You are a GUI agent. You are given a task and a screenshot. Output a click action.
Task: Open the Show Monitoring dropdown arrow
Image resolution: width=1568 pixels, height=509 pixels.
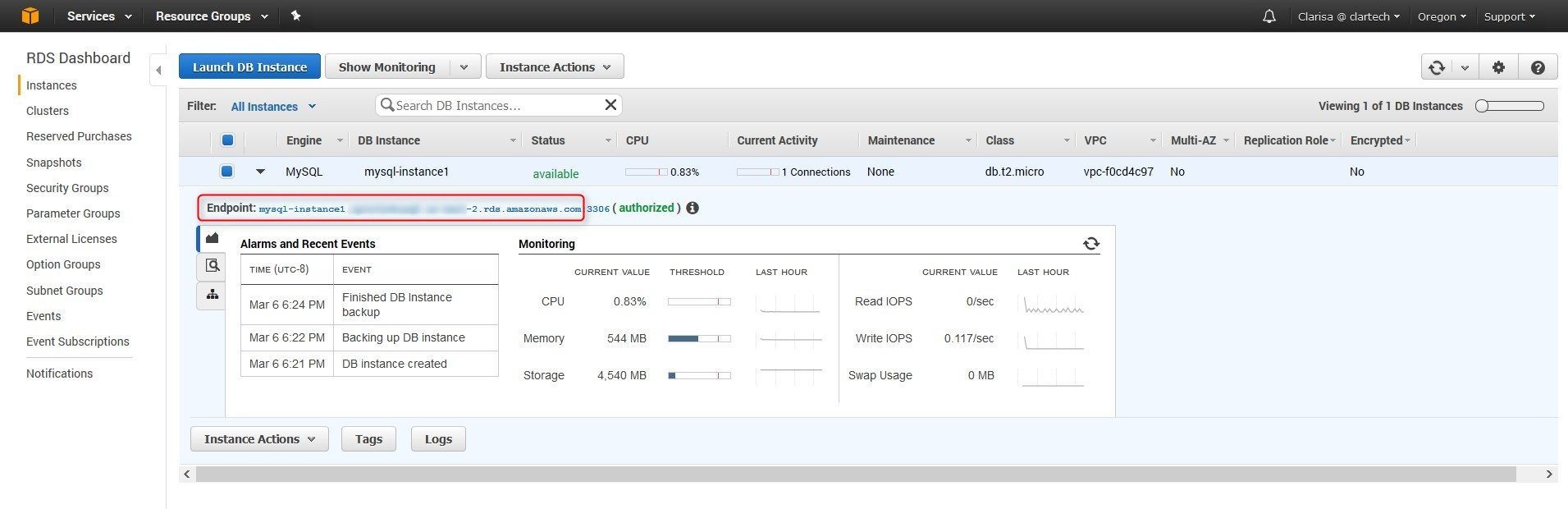click(x=464, y=67)
